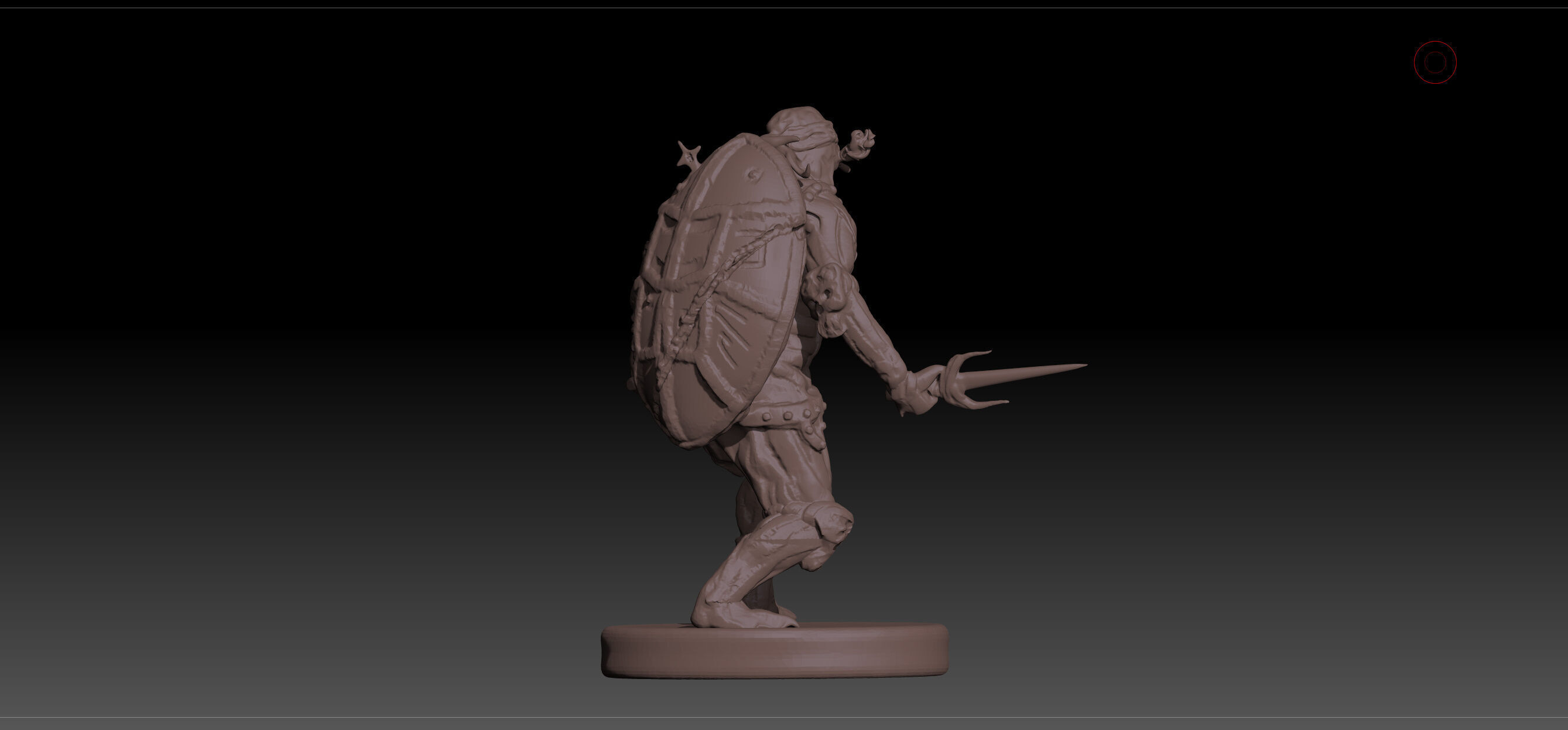
Task: Click the turtle shell on the model
Action: point(718,292)
